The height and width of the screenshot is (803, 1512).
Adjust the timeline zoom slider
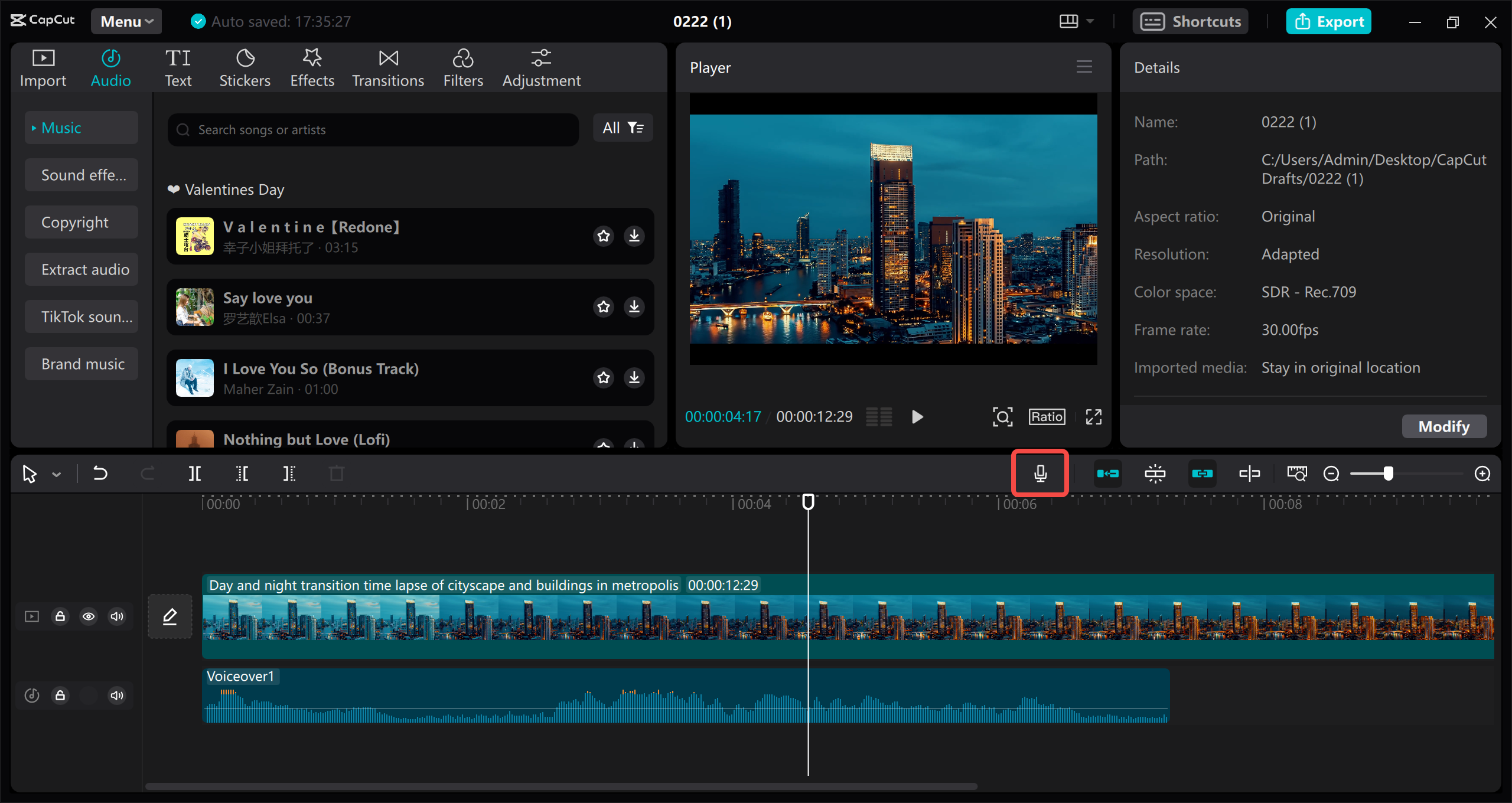[1389, 473]
